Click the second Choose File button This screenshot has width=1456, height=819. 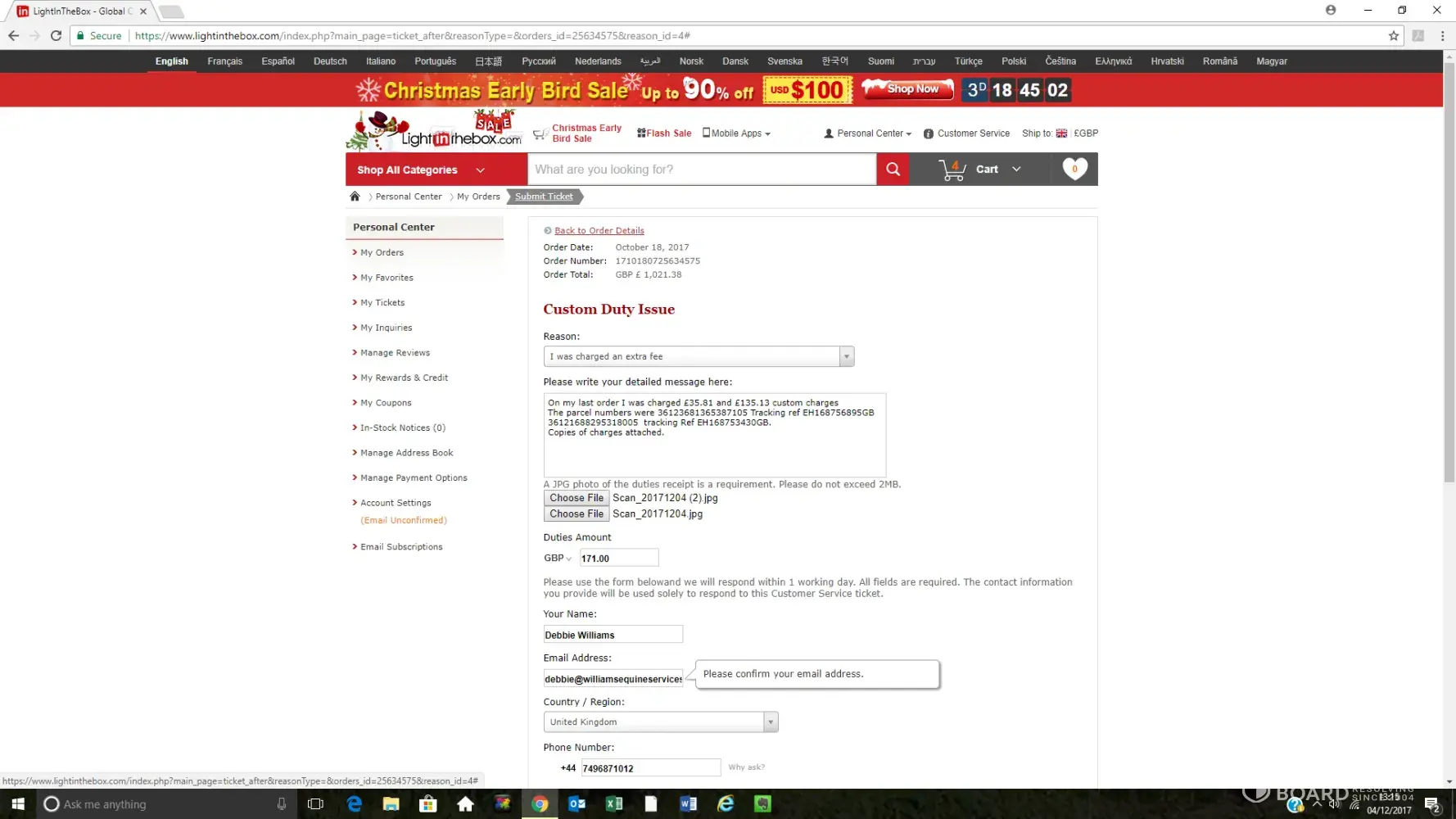click(x=577, y=514)
